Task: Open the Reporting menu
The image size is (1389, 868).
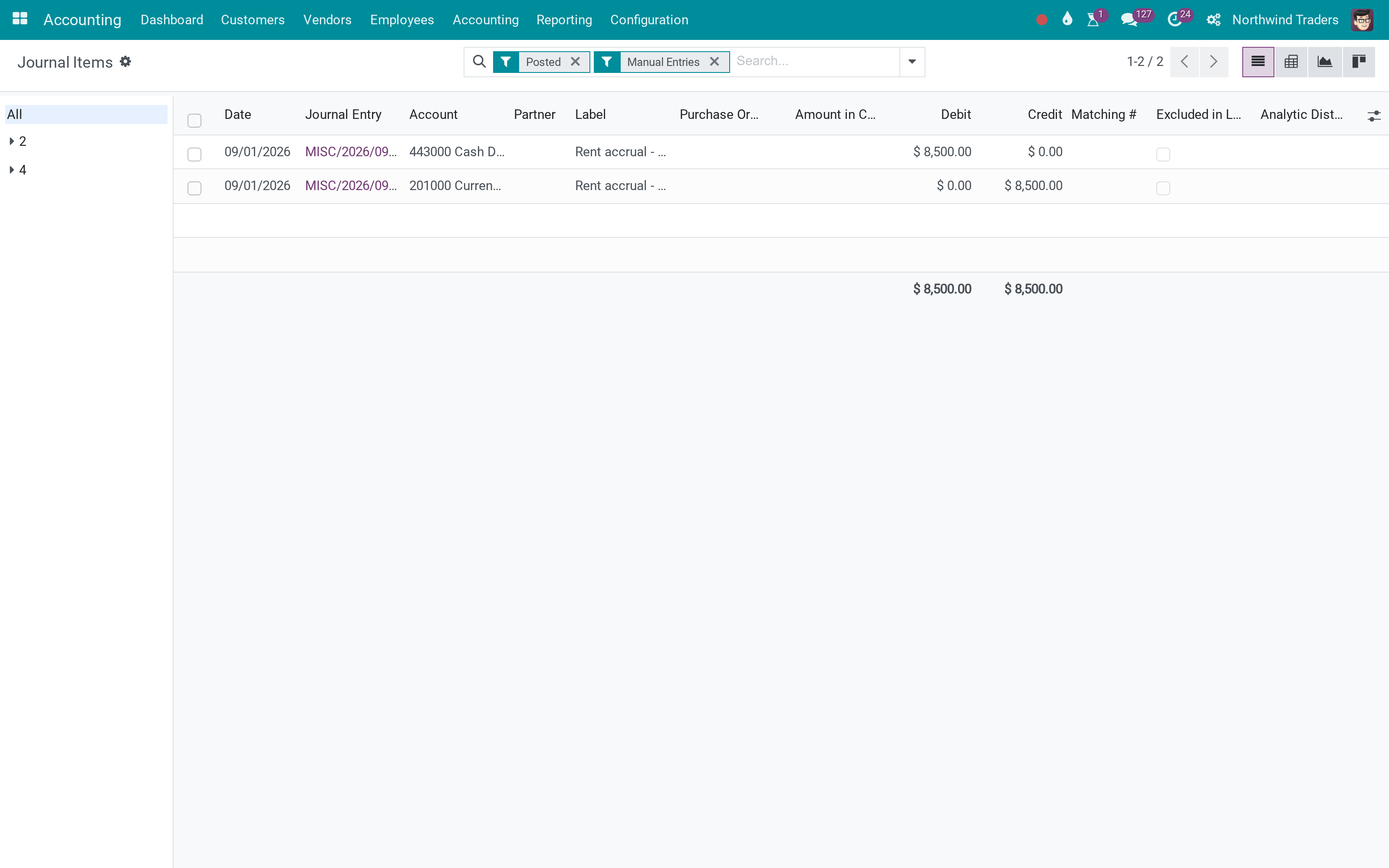Action: coord(564,20)
